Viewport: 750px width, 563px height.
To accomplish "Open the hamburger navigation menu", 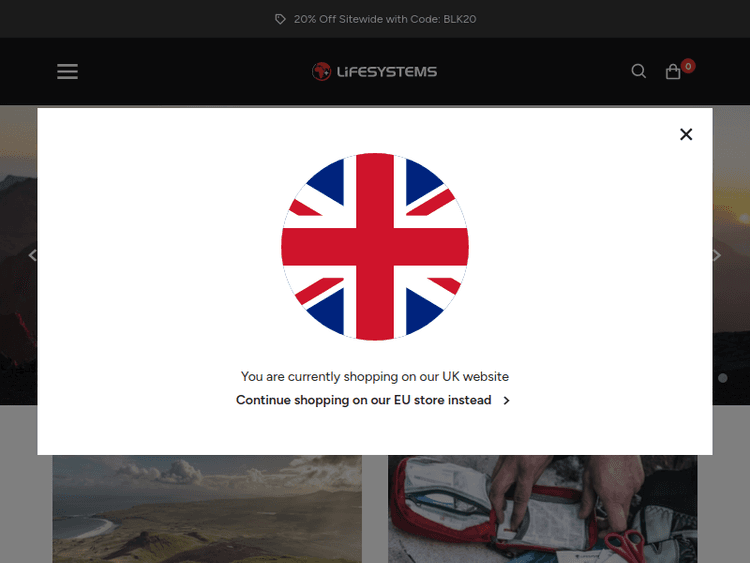I will (x=67, y=71).
